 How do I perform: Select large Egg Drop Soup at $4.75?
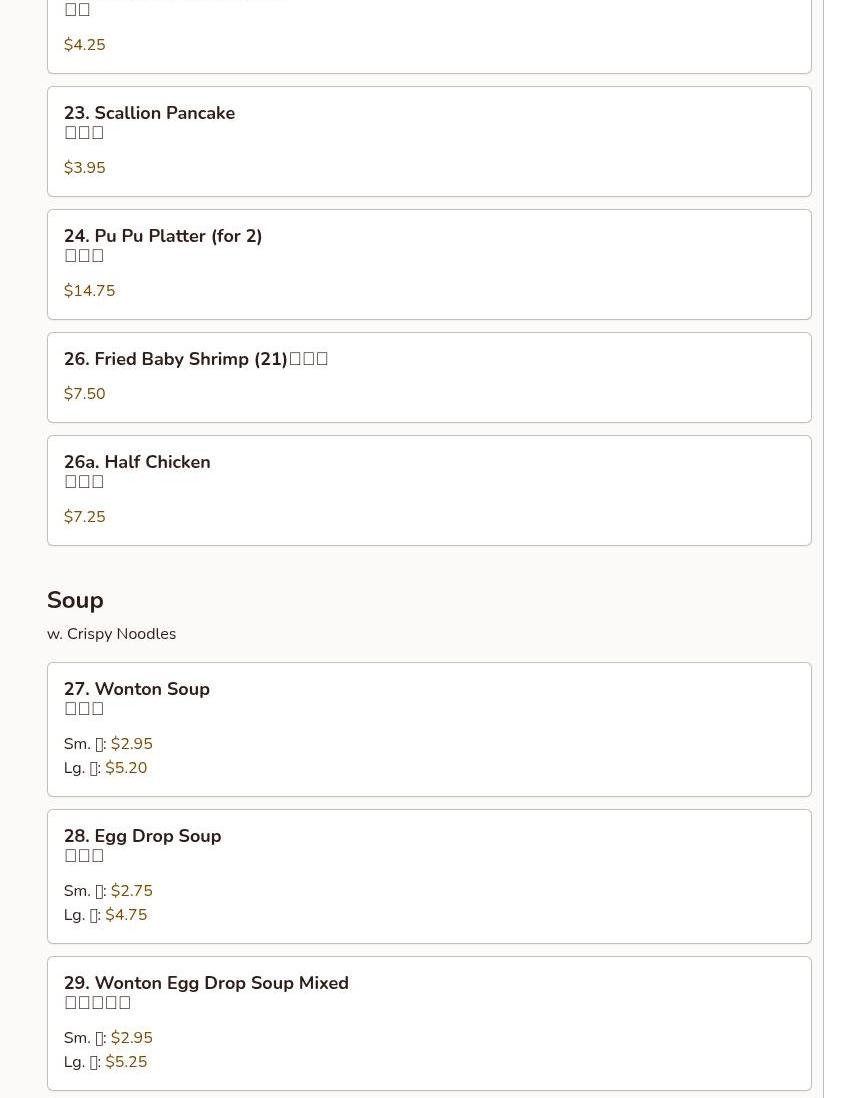click(126, 915)
